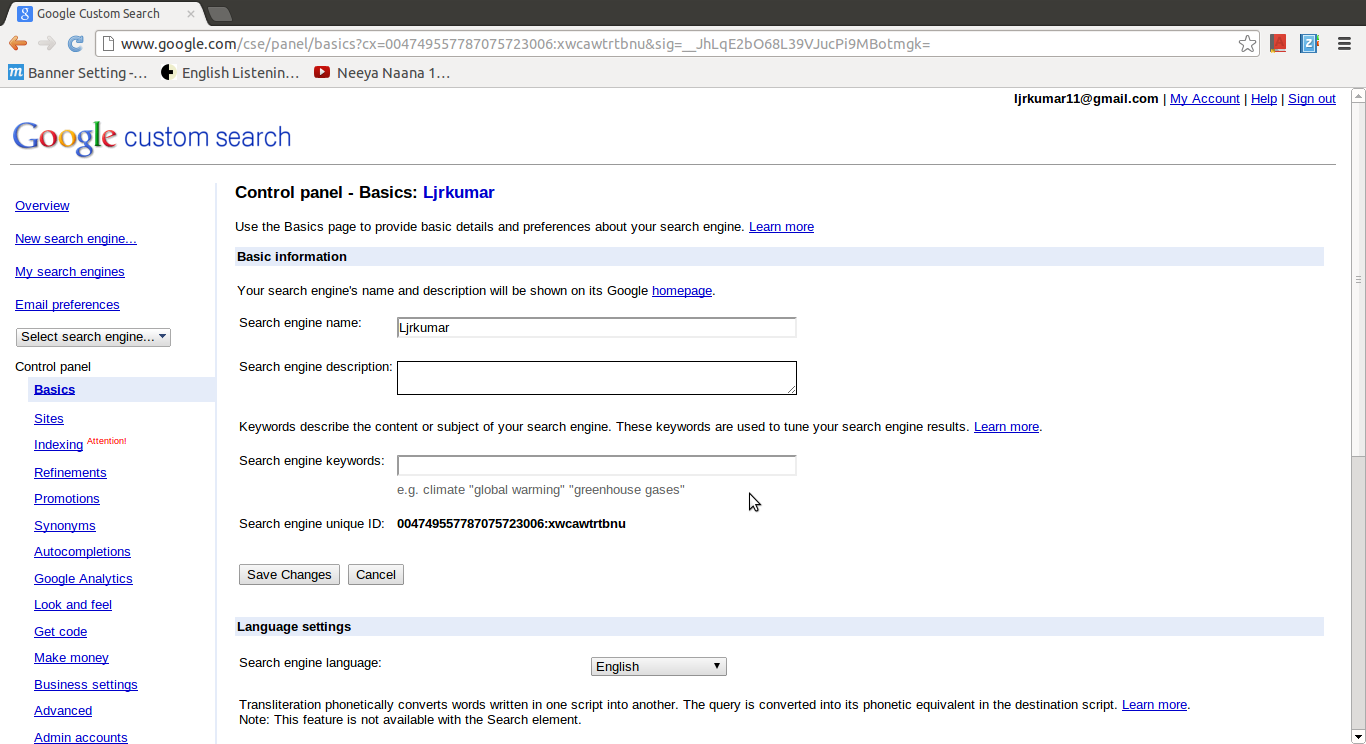This screenshot has height=744, width=1366.
Task: Reload the page with refresh icon
Action: tap(75, 44)
